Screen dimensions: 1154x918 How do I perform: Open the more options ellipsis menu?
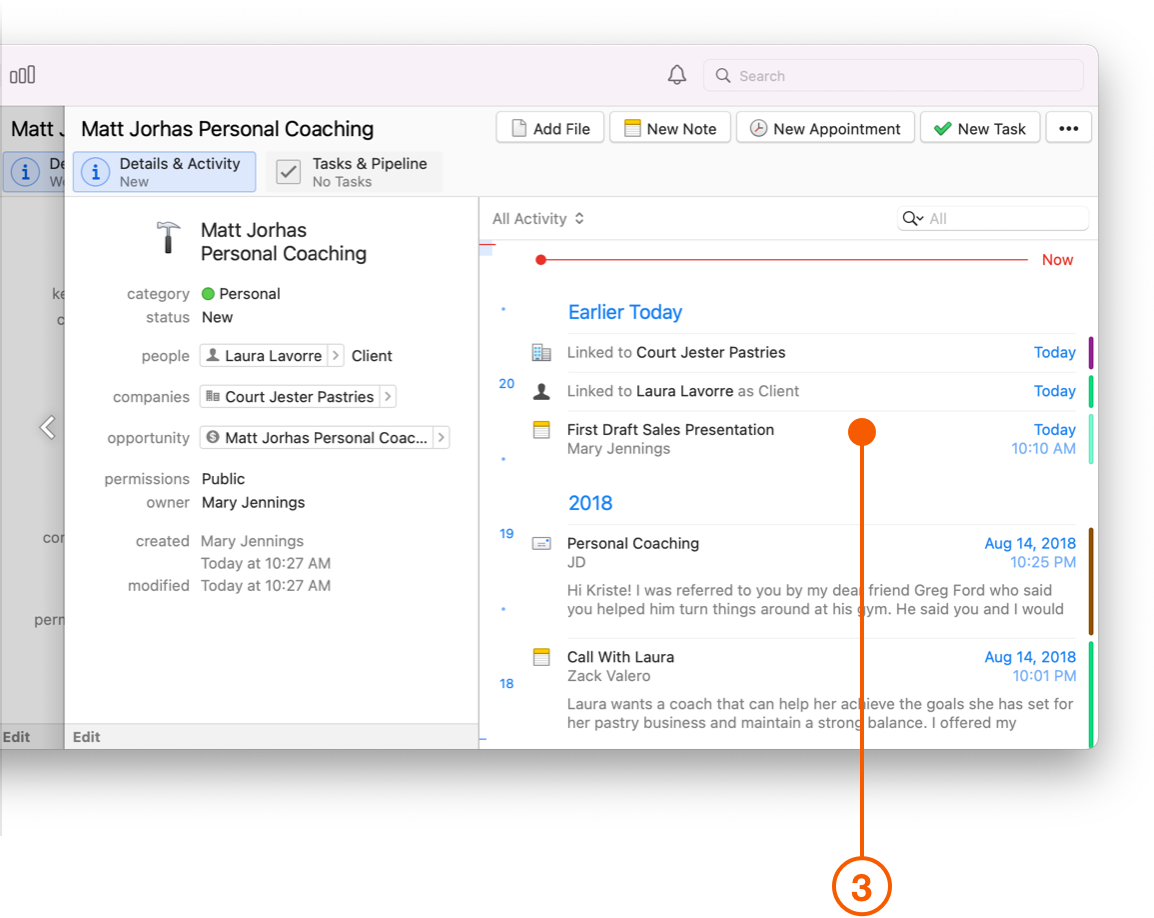click(1068, 128)
